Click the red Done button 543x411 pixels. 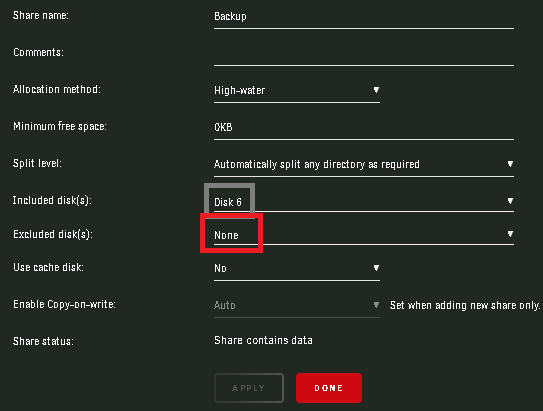point(329,388)
